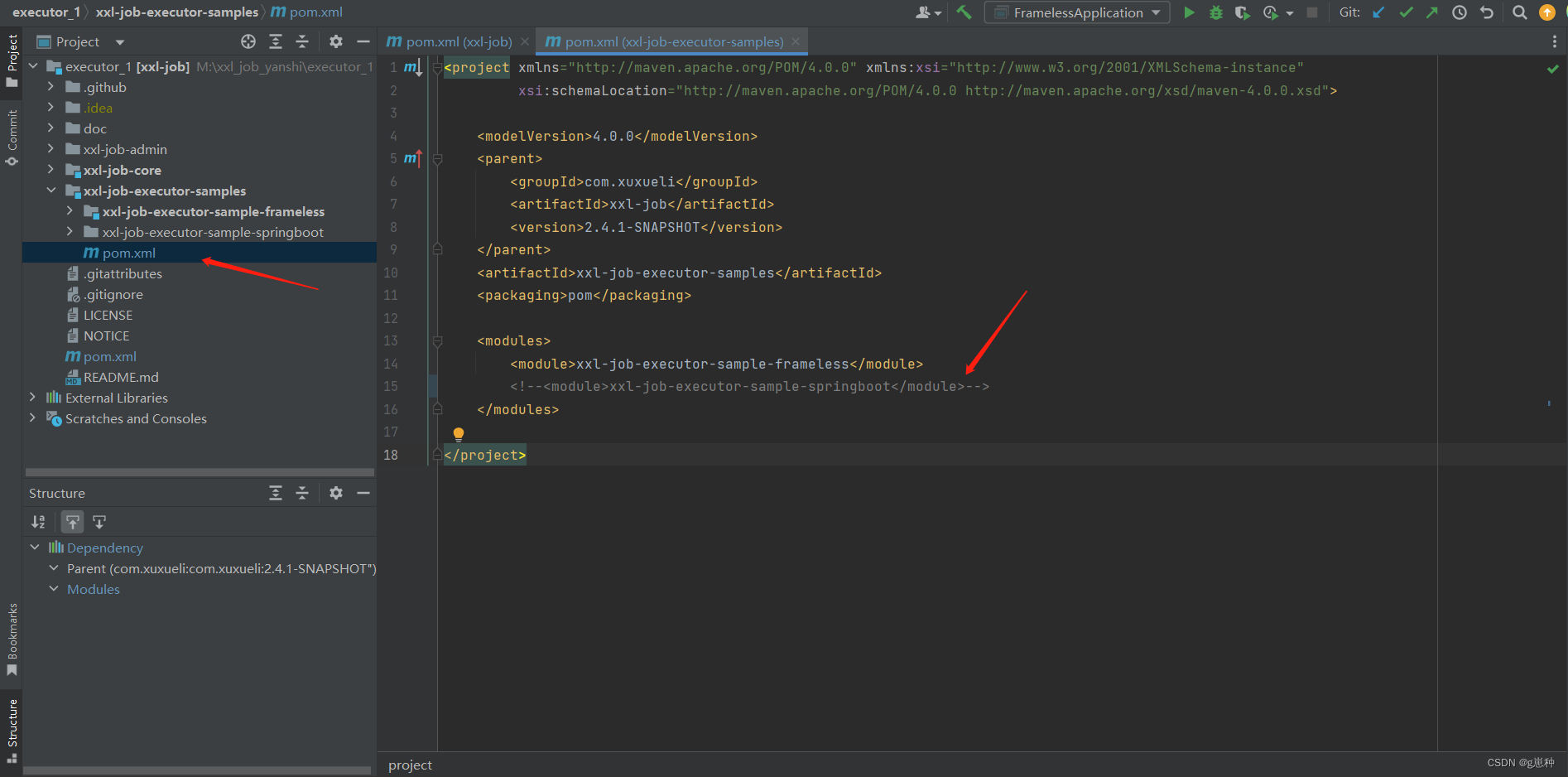Click Git Update Project blue arrow
Image resolution: width=1568 pixels, height=777 pixels.
[x=1378, y=12]
